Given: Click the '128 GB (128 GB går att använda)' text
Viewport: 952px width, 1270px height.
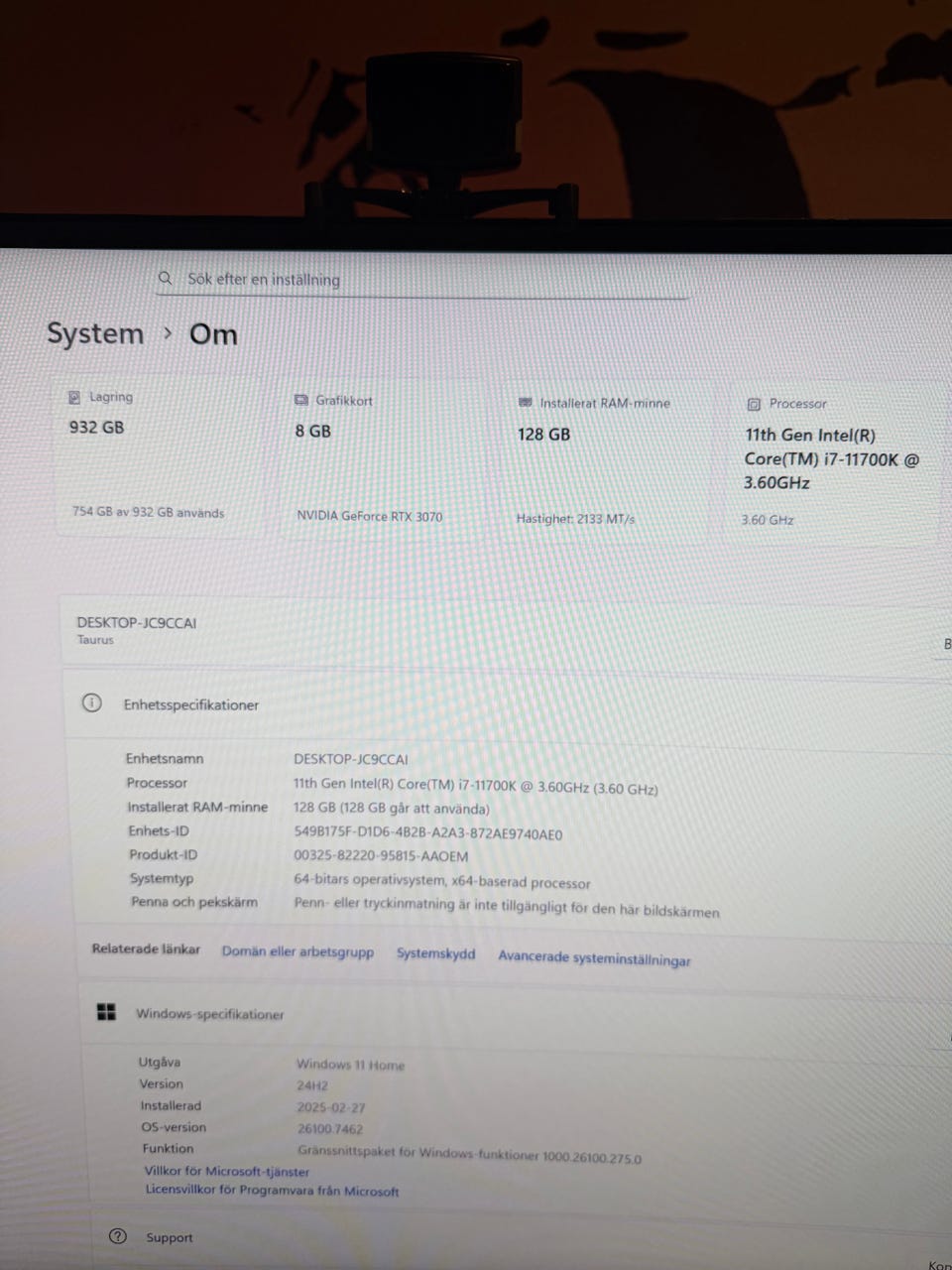Looking at the screenshot, I should coord(392,809).
